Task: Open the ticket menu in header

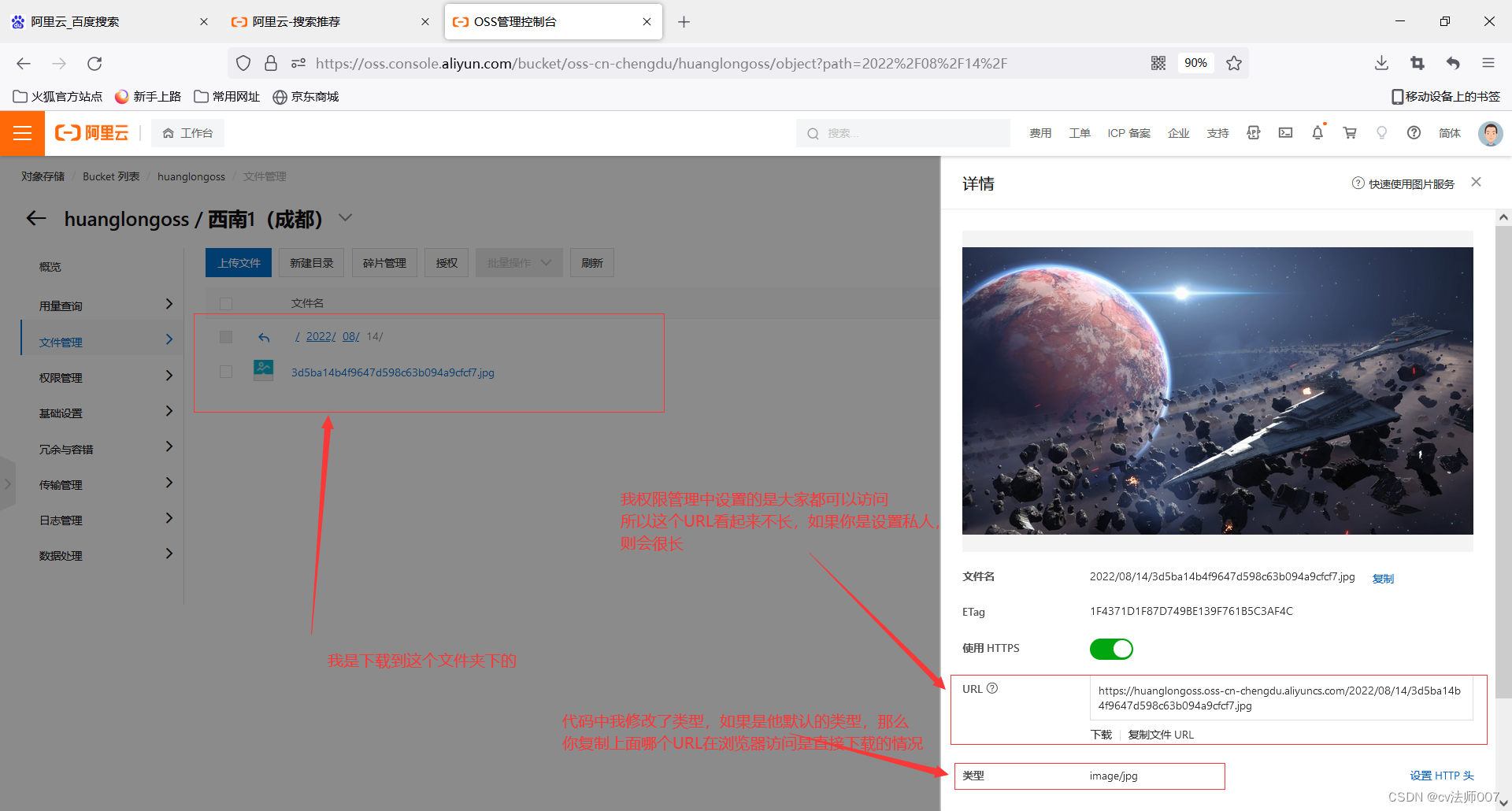Action: pos(1080,133)
